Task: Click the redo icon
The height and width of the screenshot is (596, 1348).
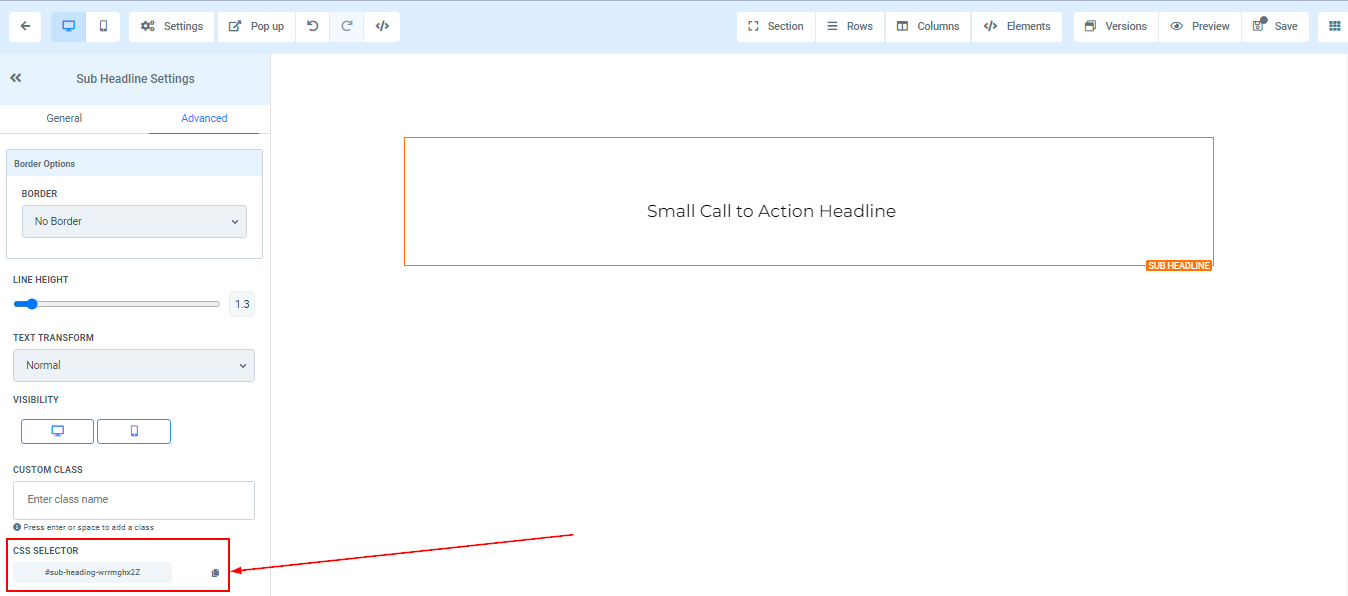Action: click(347, 27)
